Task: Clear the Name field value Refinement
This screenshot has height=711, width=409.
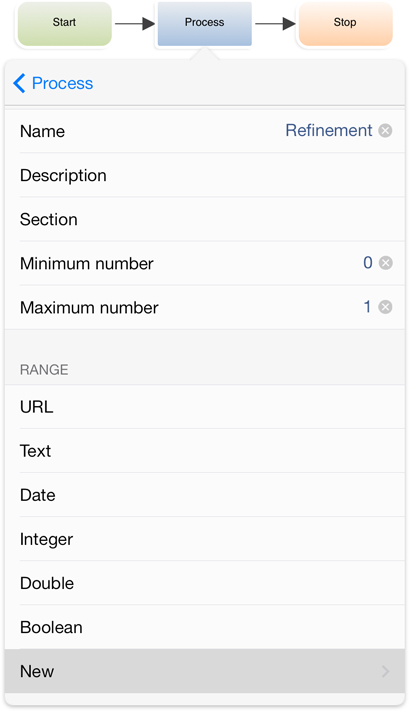Action: (385, 131)
